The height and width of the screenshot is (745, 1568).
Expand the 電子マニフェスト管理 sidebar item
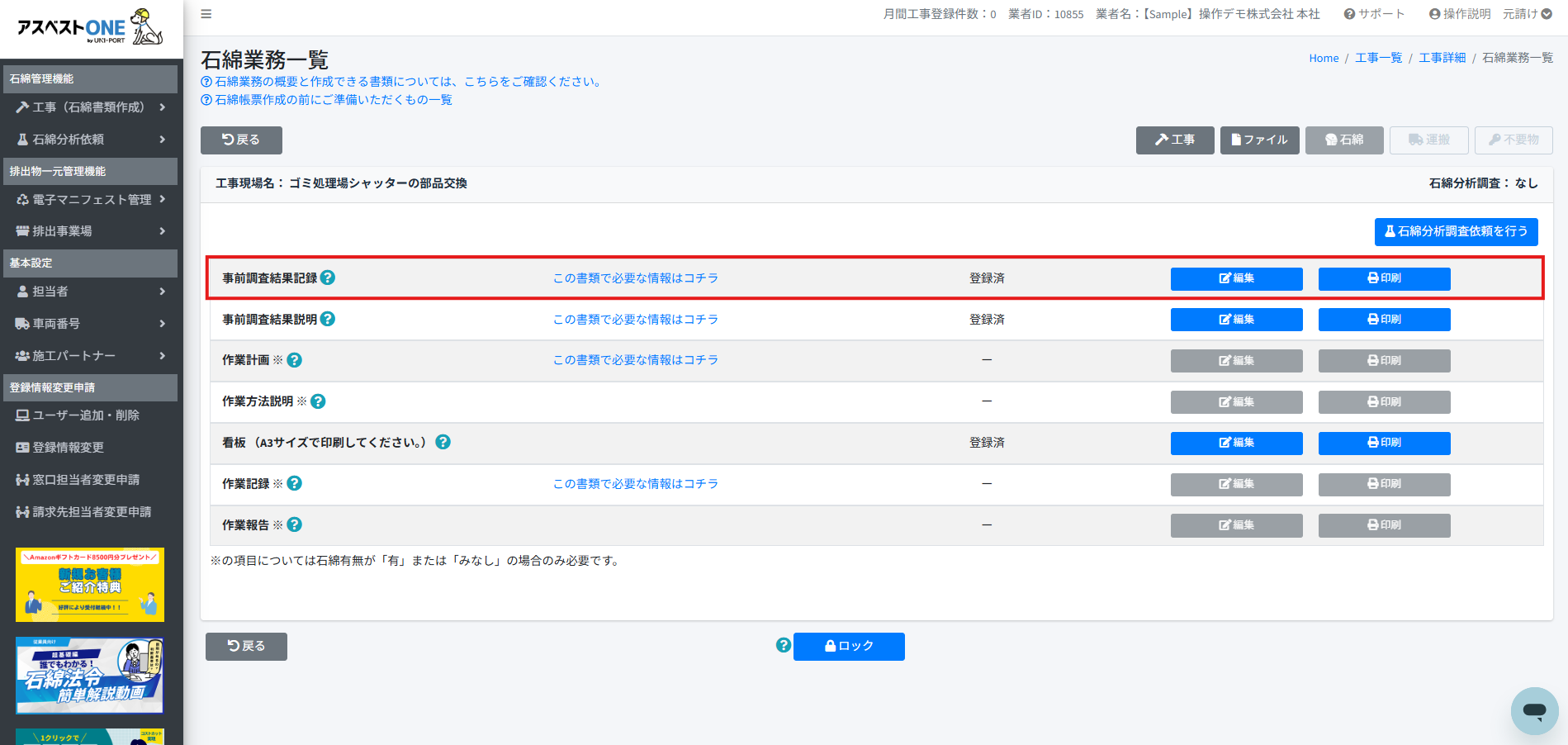(91, 200)
